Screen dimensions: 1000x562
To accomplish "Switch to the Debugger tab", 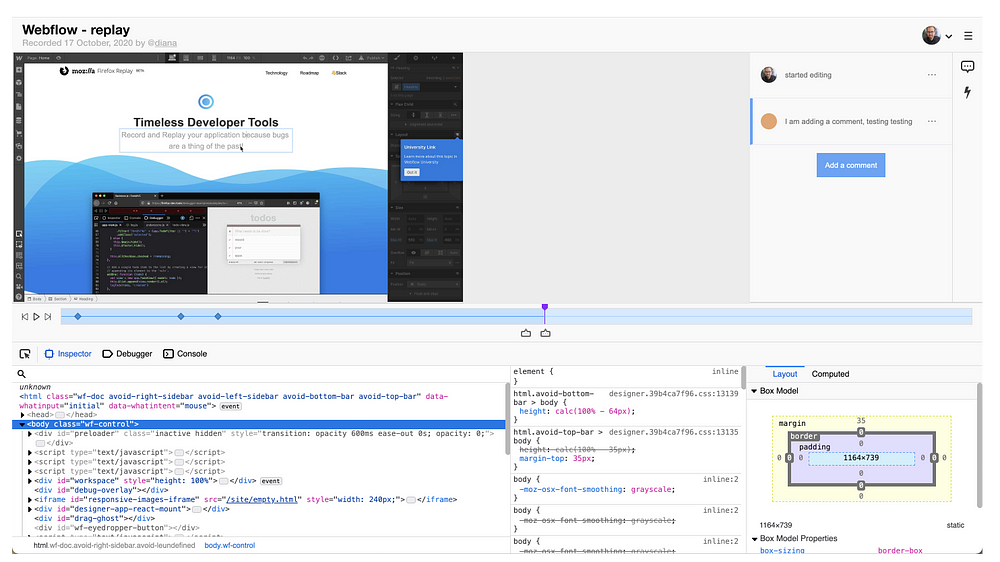I will click(x=128, y=354).
